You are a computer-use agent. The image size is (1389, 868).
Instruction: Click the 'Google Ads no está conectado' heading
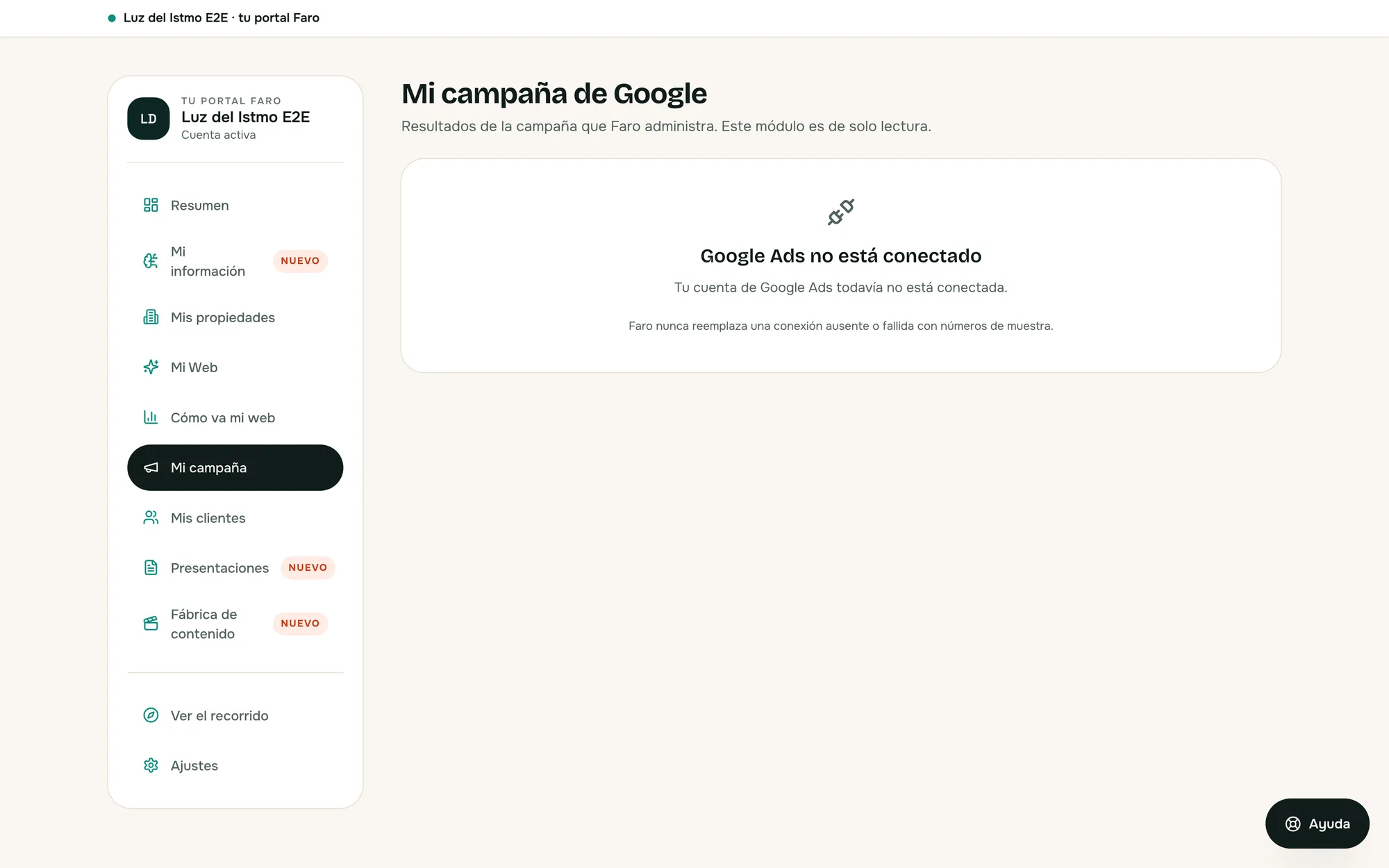click(840, 256)
